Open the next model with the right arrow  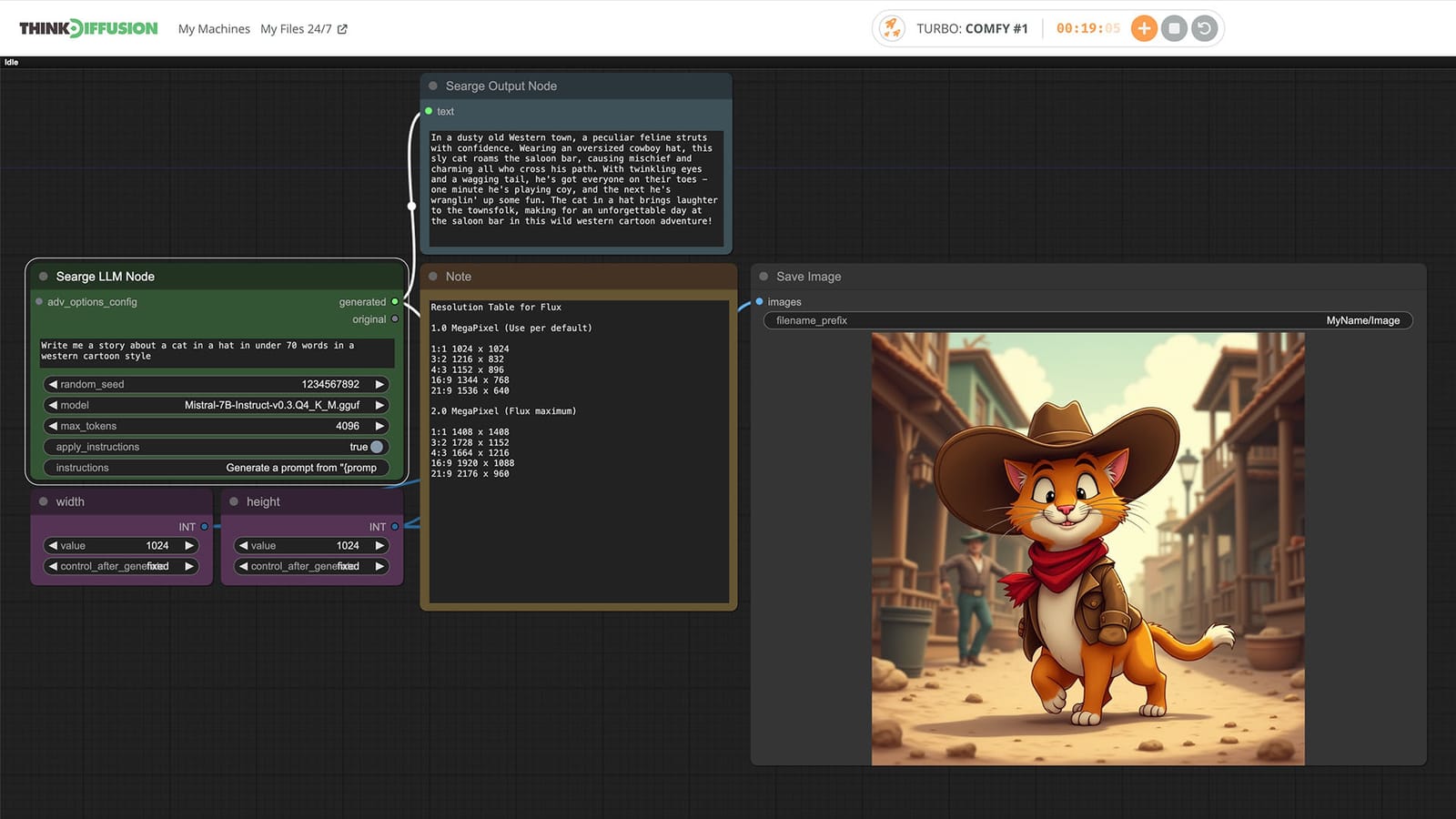(x=379, y=405)
